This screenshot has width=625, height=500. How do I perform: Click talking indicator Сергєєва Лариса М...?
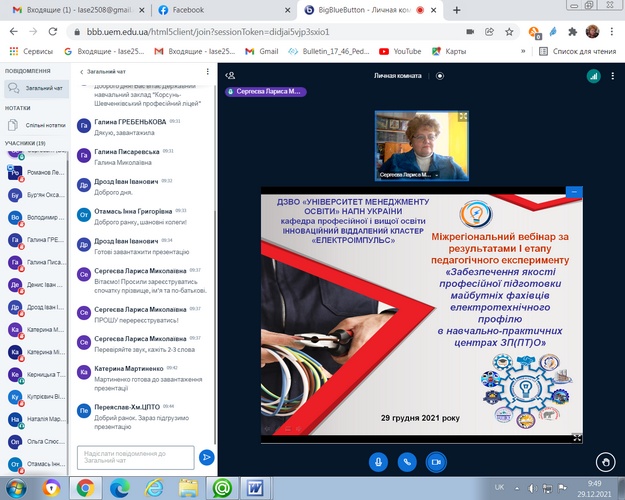pyautogui.click(x=266, y=91)
